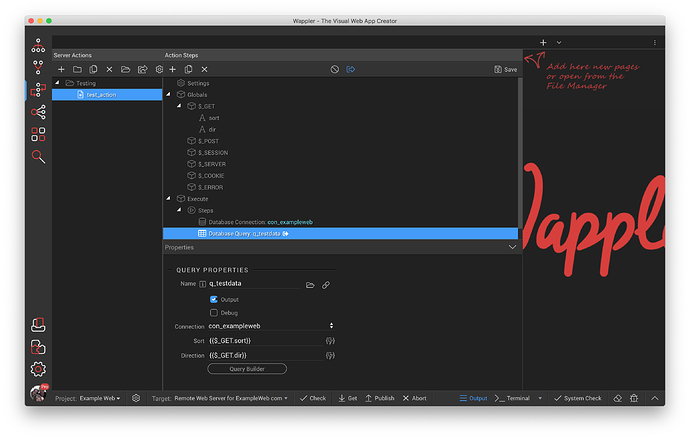Open the gear settings icon in sidebar
This screenshot has height=439, width=690.
(38, 369)
